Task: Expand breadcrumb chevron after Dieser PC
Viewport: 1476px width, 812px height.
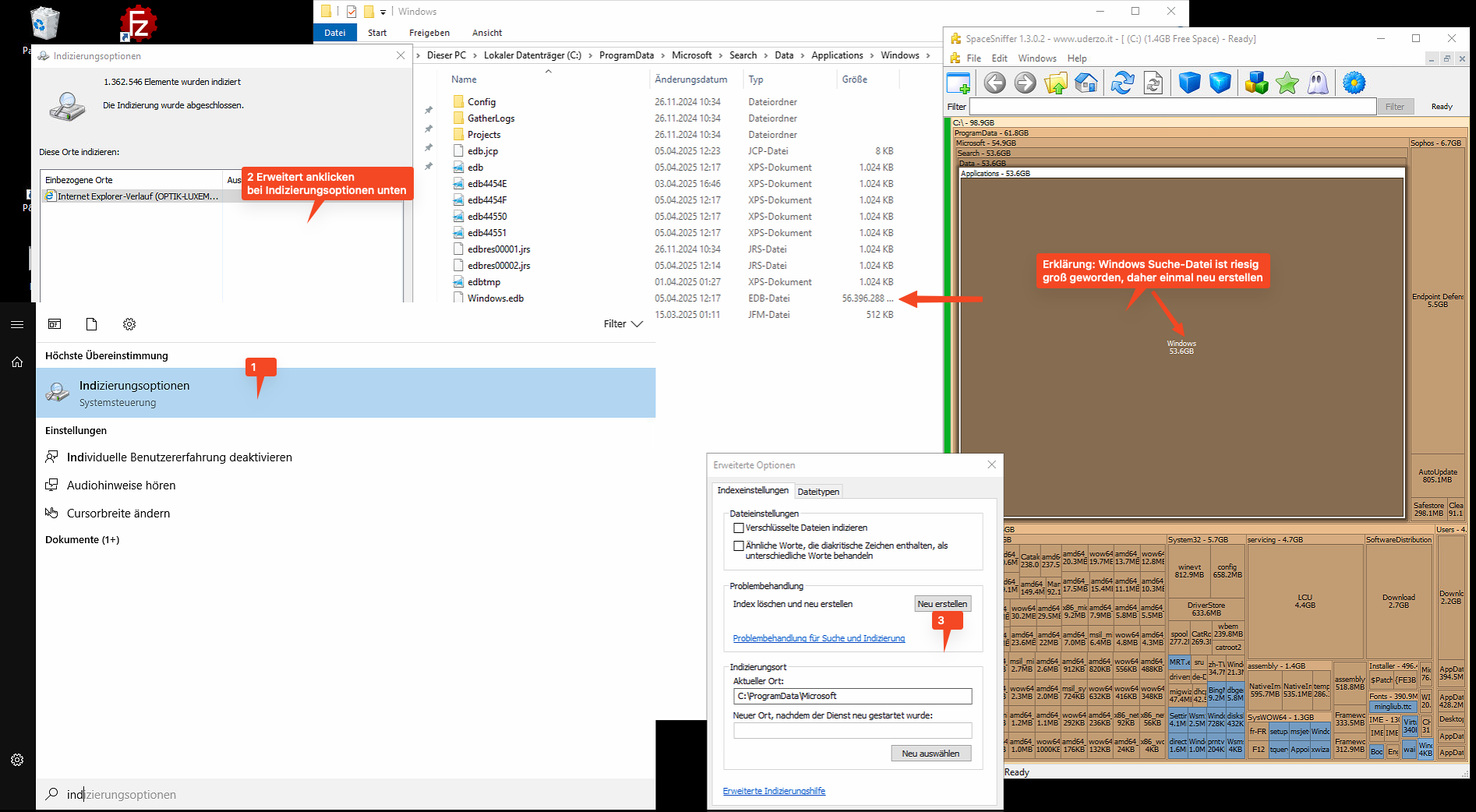Action: click(x=475, y=55)
